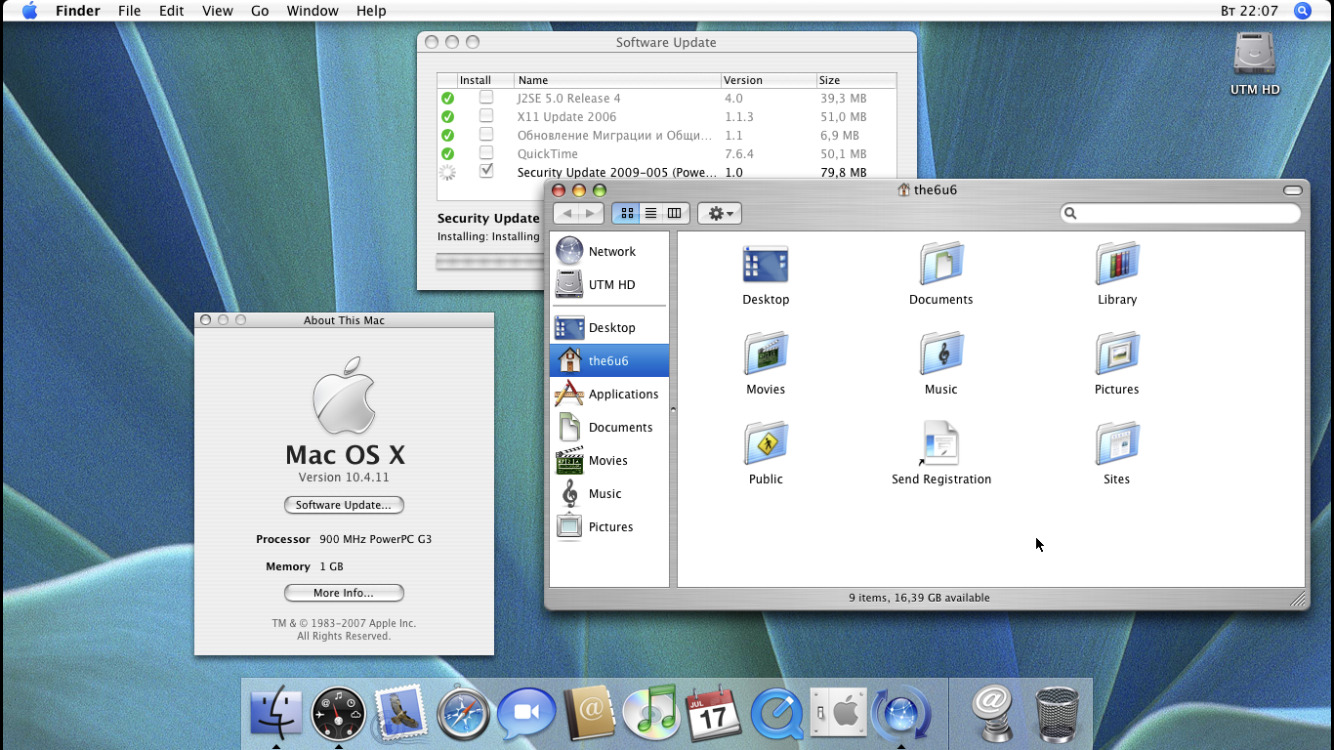This screenshot has width=1334, height=750.
Task: Uncheck Security Update 2009-005 install checkbox
Action: pos(486,171)
